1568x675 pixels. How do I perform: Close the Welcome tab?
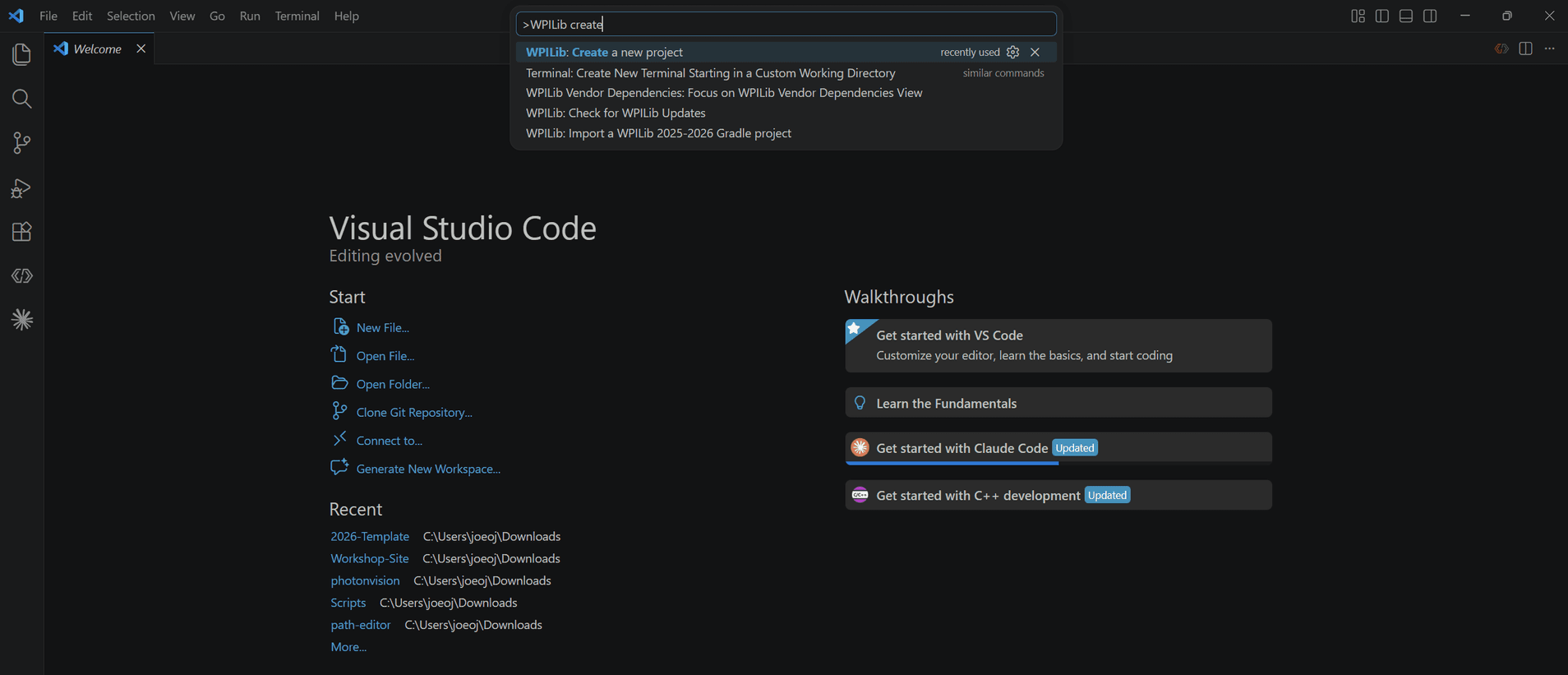pos(141,49)
